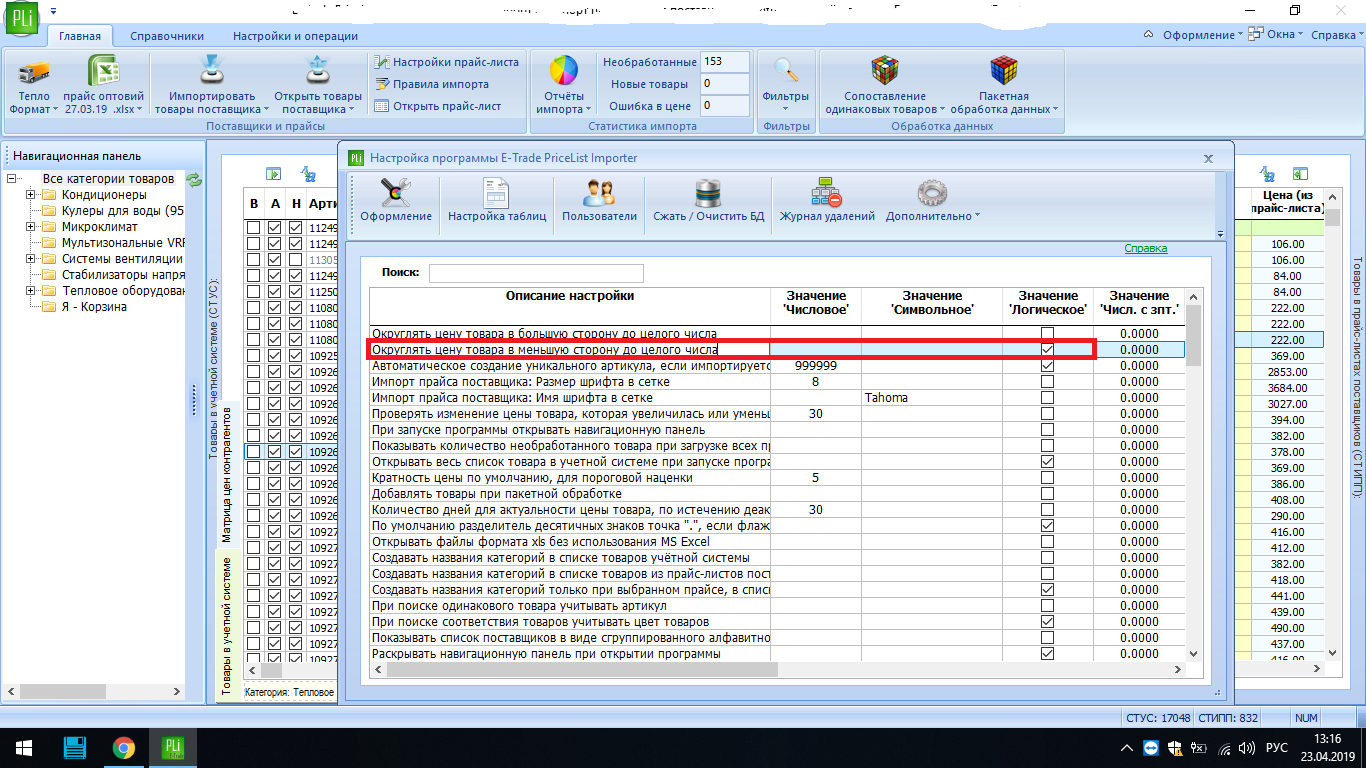Expand the Микроклимат category tree node
Viewport: 1366px width, 768px height.
[x=30, y=227]
